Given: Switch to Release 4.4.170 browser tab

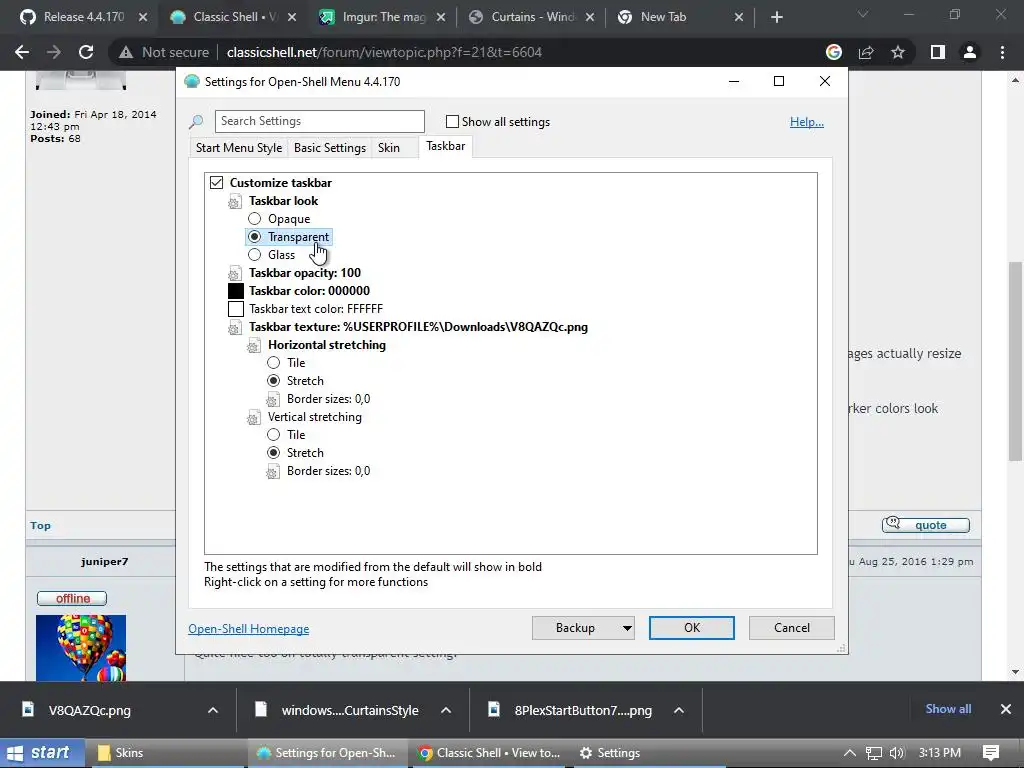Looking at the screenshot, I should click(84, 17).
